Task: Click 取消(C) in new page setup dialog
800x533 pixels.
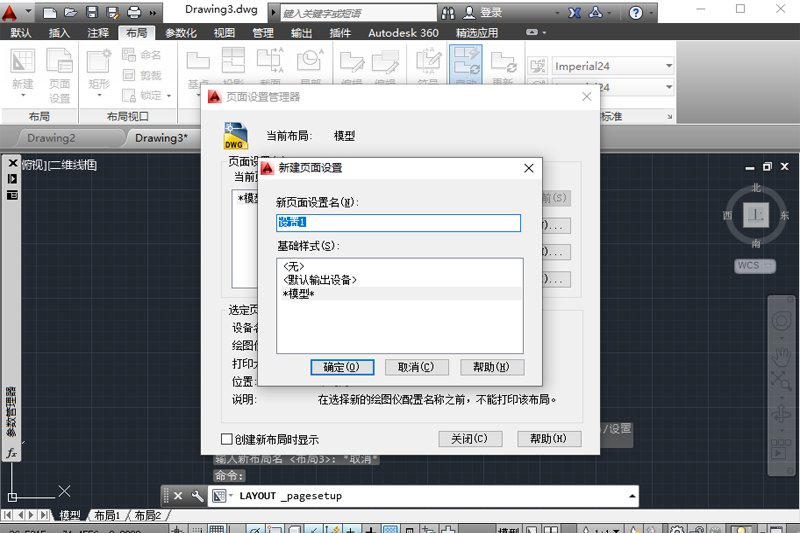Action: pos(416,367)
